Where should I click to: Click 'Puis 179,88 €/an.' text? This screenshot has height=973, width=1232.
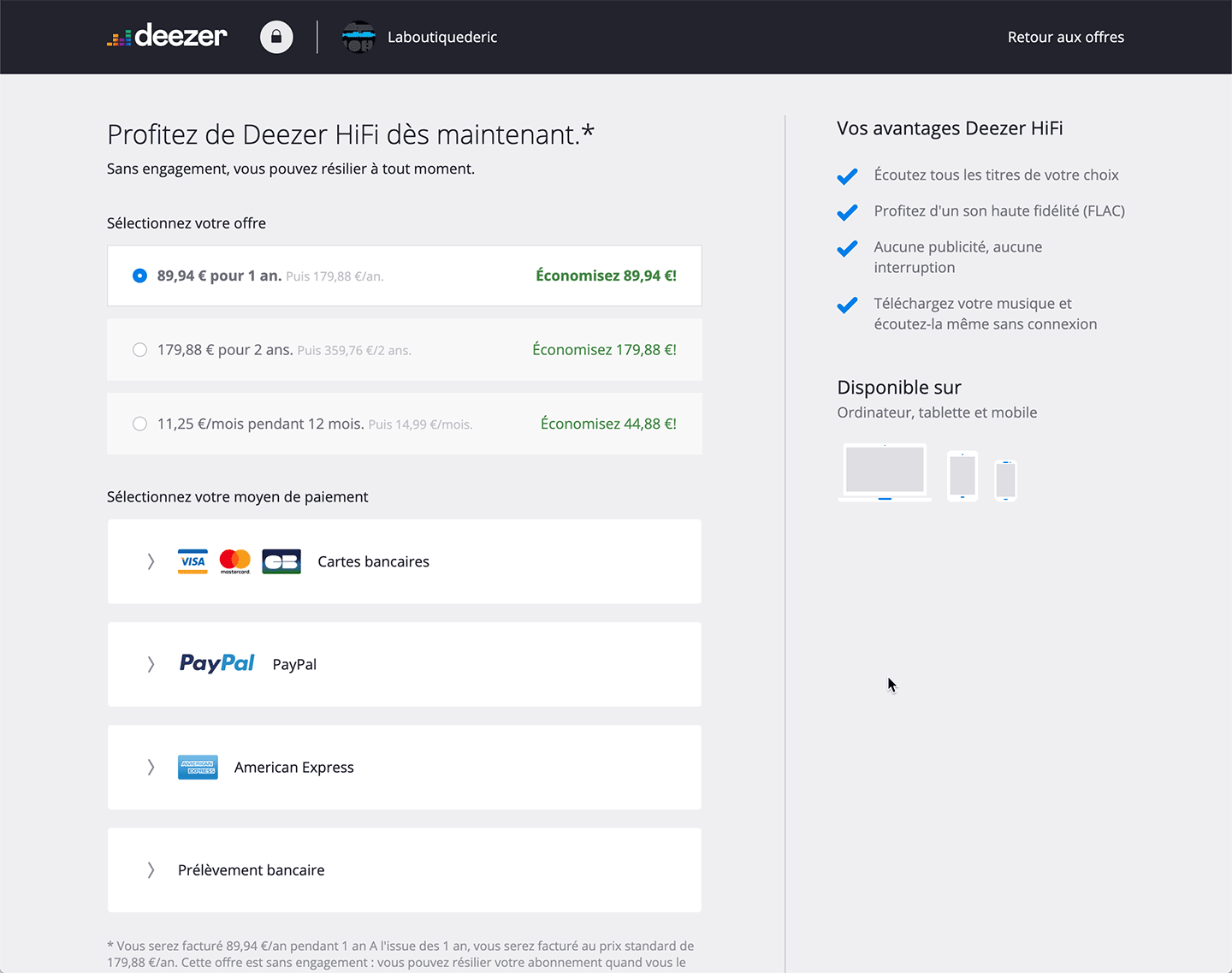point(335,276)
